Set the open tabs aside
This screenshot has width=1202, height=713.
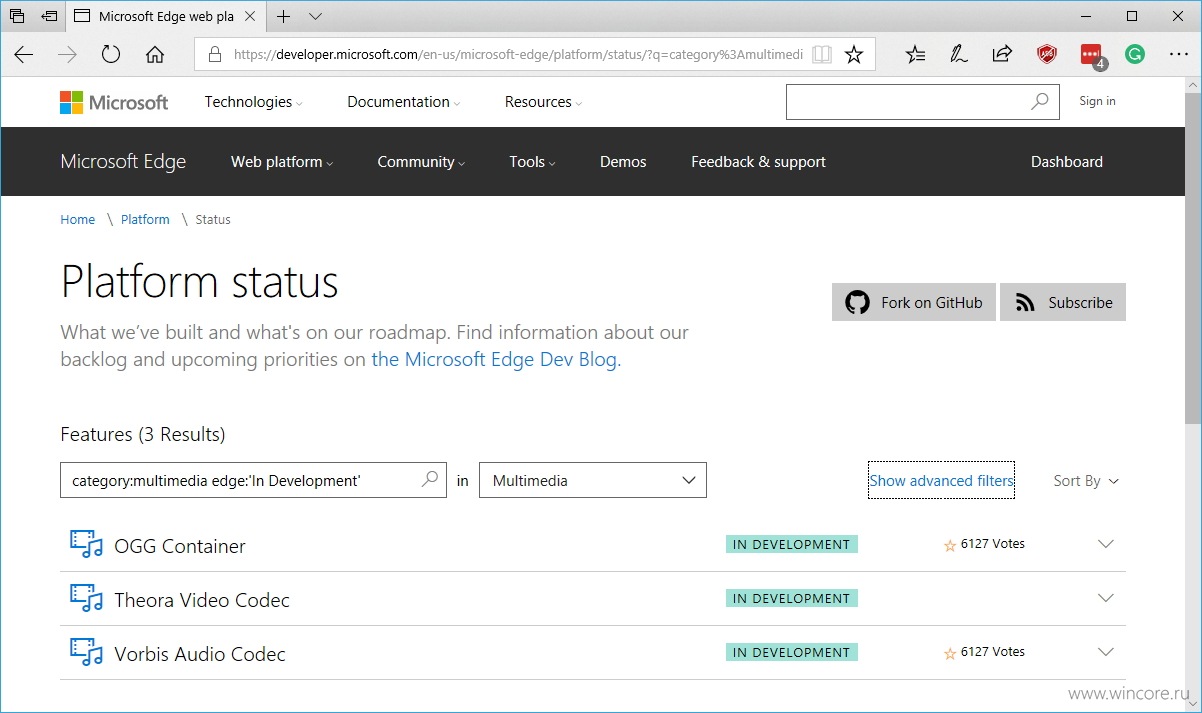[48, 16]
